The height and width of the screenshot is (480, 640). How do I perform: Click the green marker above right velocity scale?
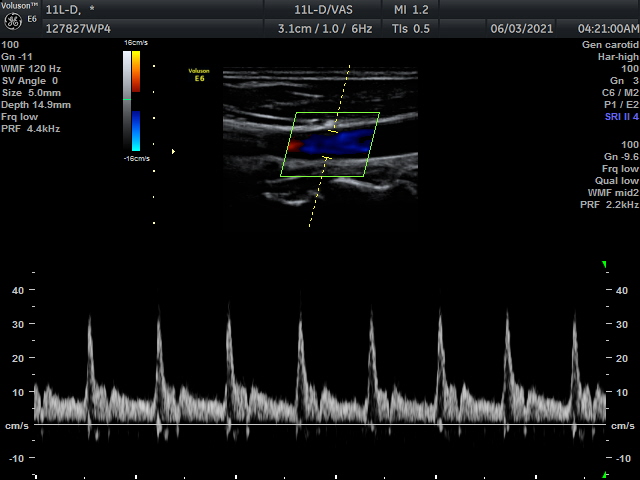point(604,265)
